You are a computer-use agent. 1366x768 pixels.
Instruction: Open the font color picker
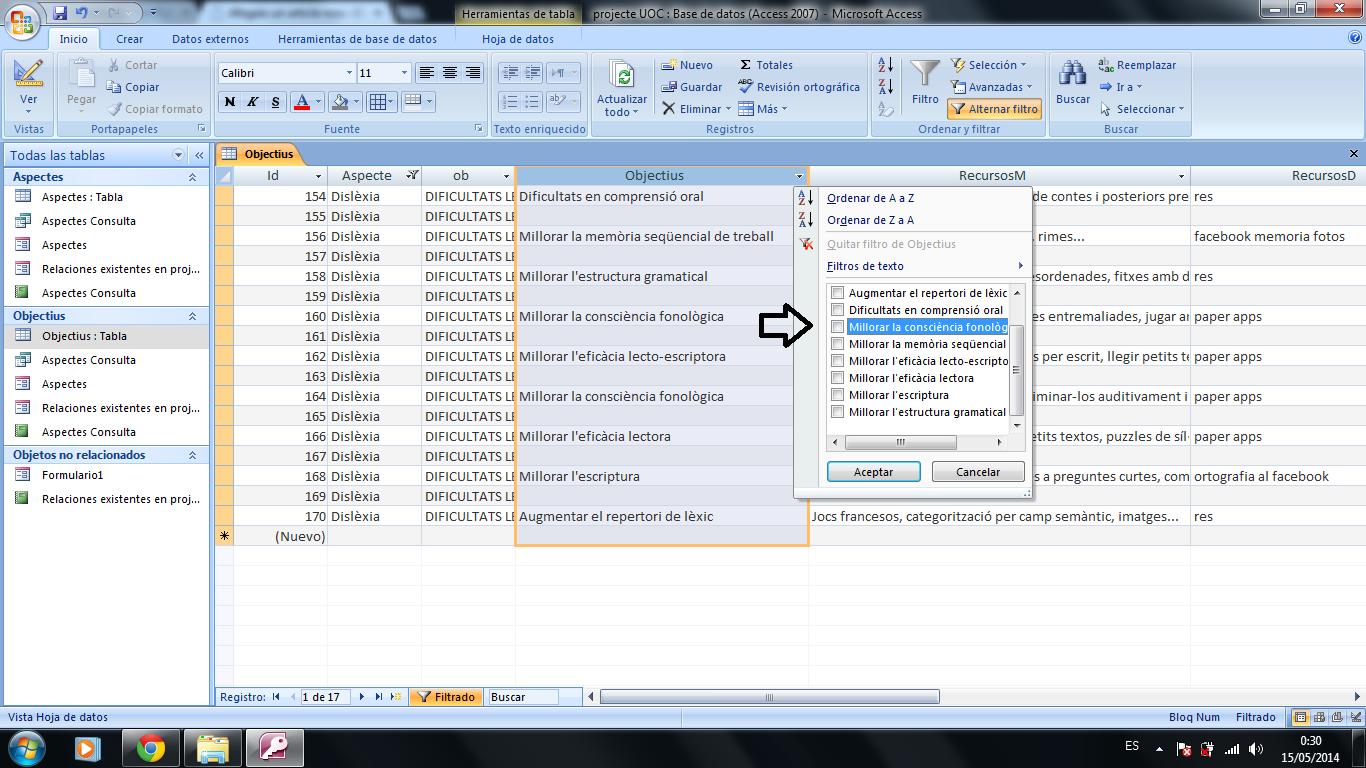click(x=319, y=102)
